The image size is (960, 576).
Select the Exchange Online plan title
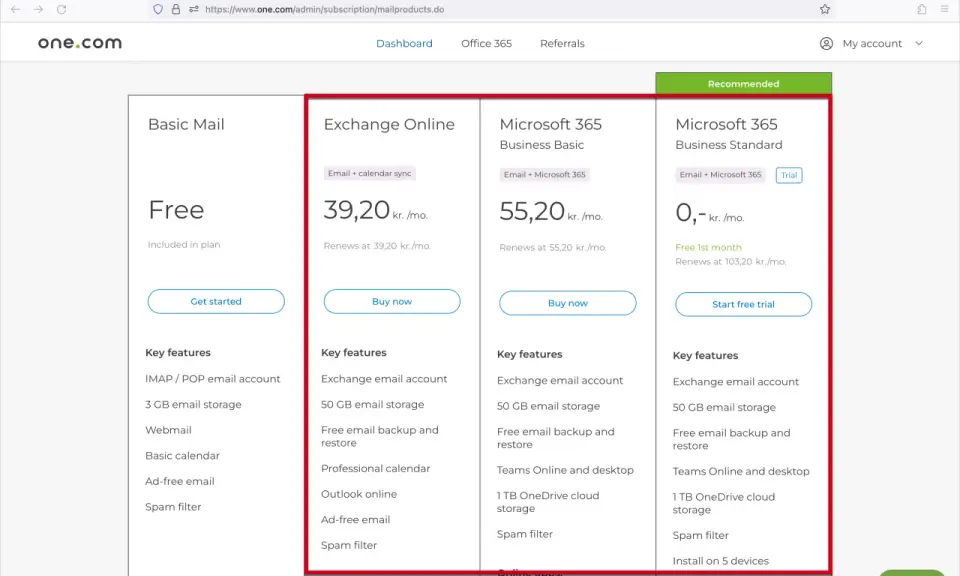coord(389,124)
